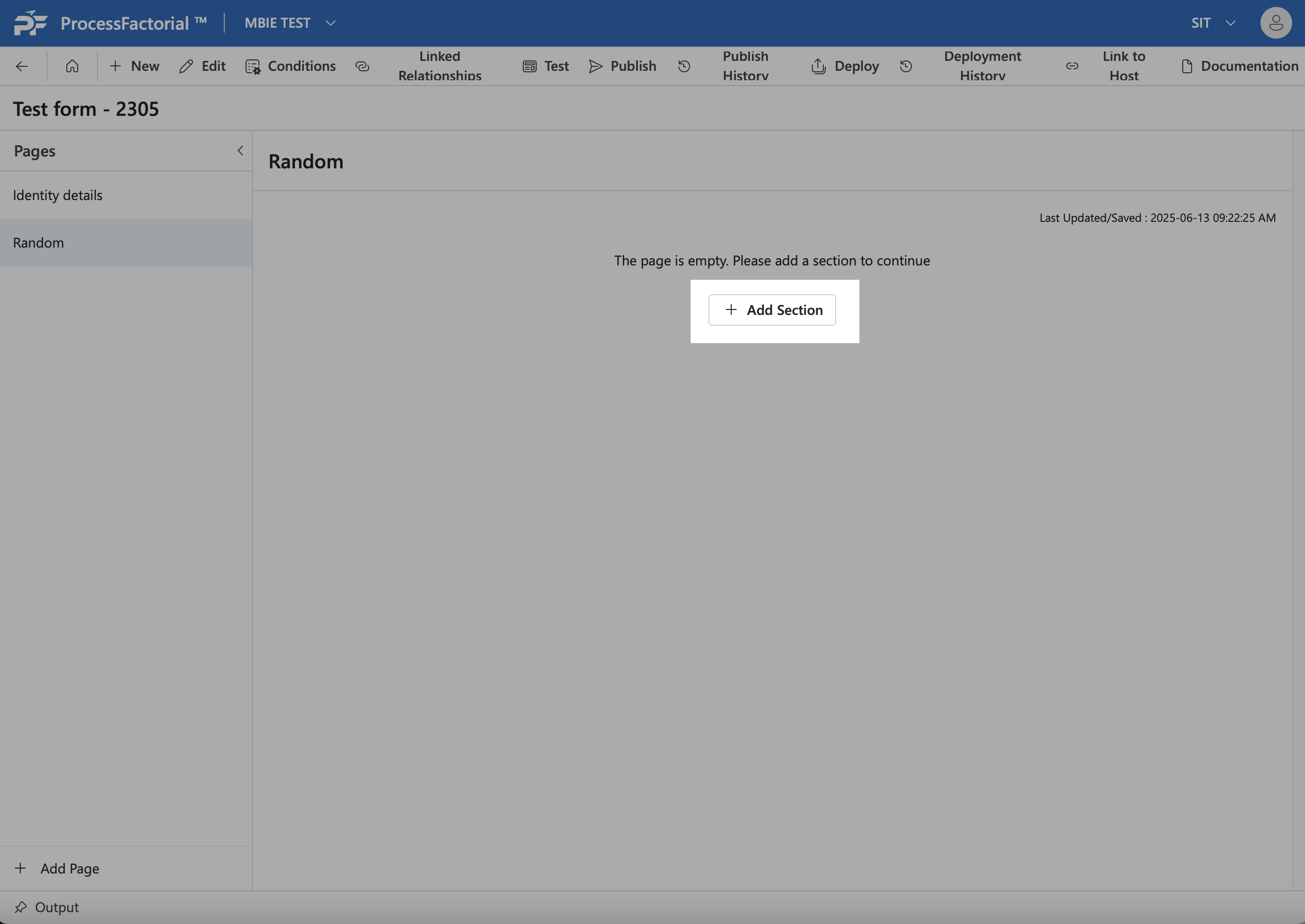
Task: Select the Random page
Action: point(38,243)
